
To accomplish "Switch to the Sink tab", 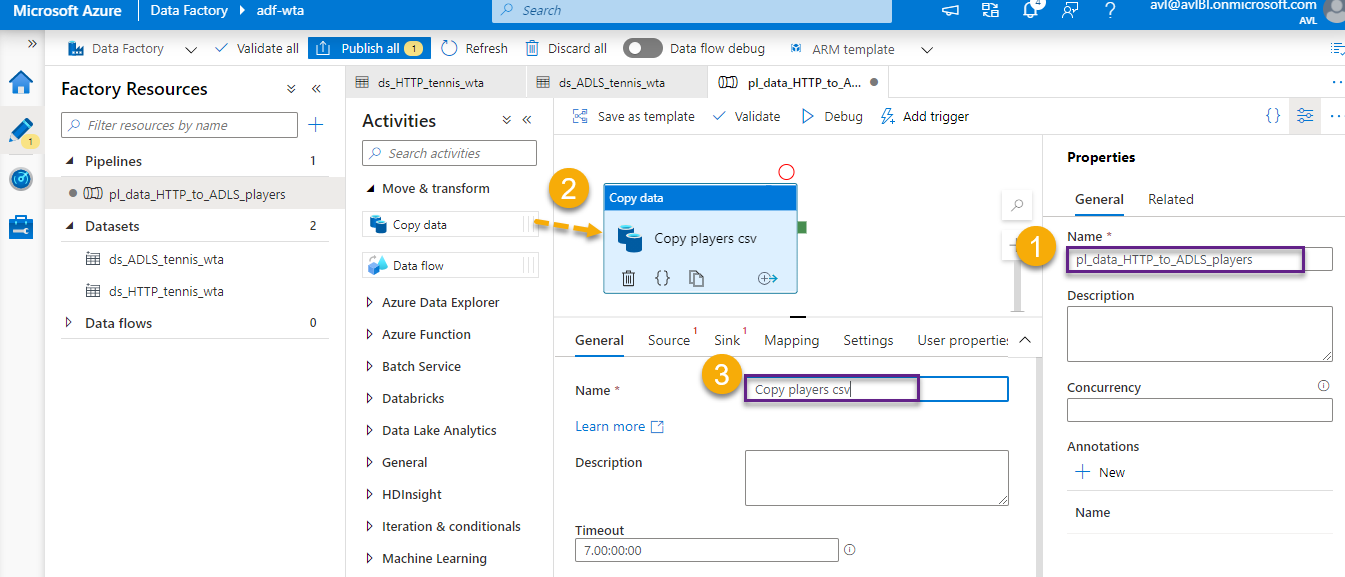I will coord(727,340).
